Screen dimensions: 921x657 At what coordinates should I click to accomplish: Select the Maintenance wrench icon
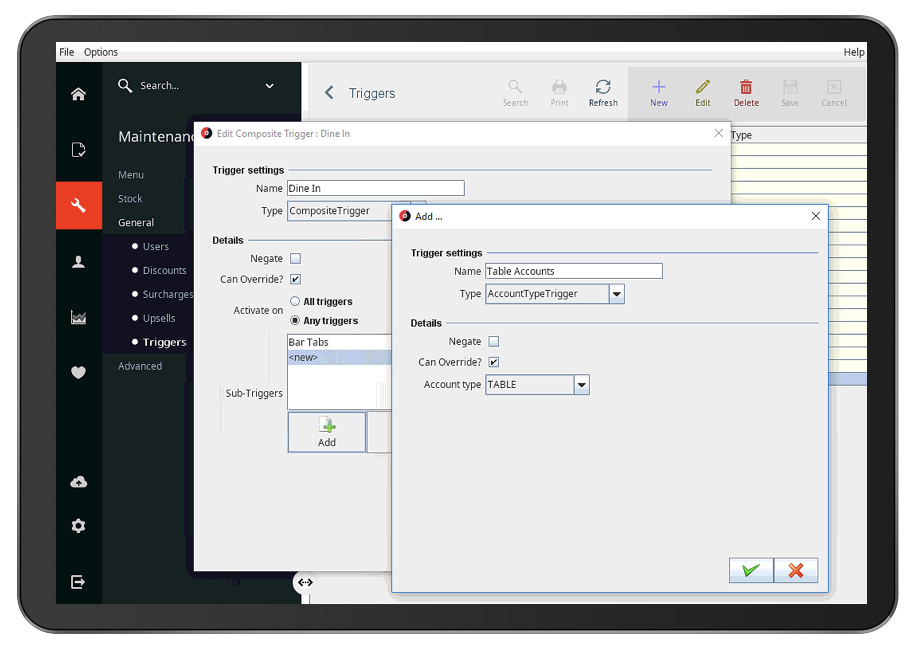[x=79, y=205]
